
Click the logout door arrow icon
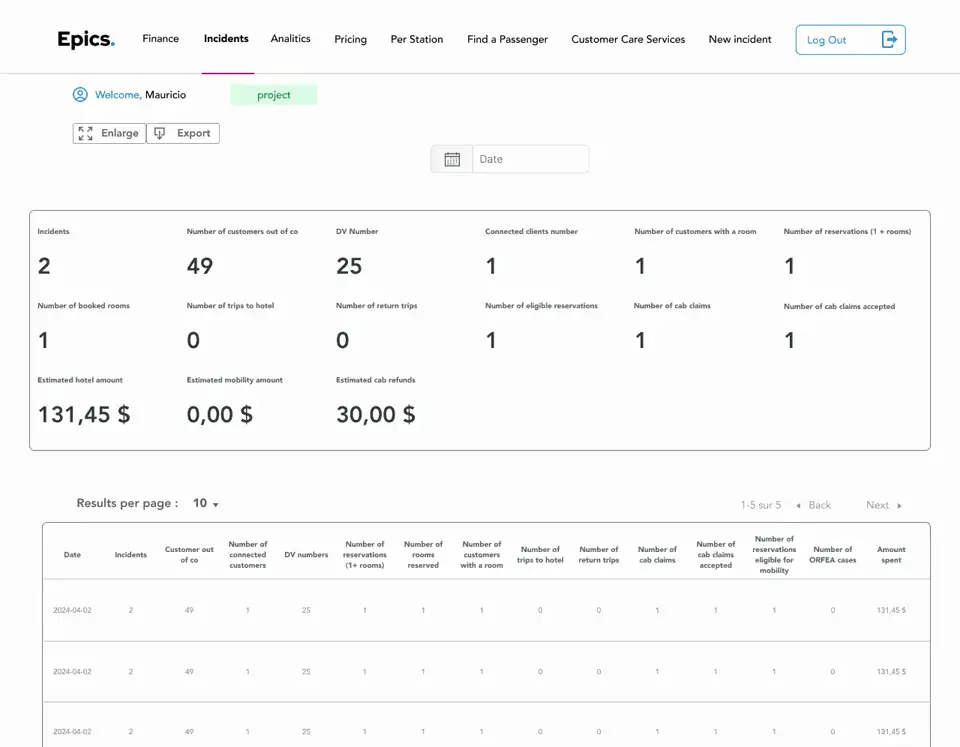coord(889,40)
